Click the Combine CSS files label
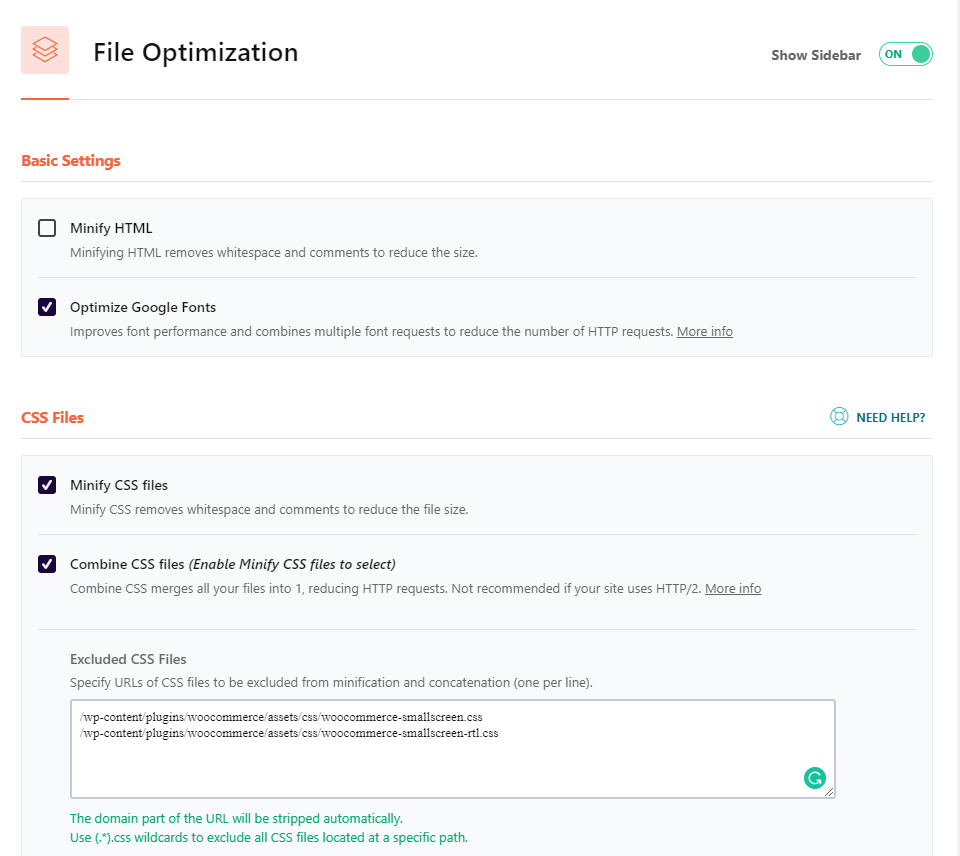The width and height of the screenshot is (960, 856). (233, 564)
